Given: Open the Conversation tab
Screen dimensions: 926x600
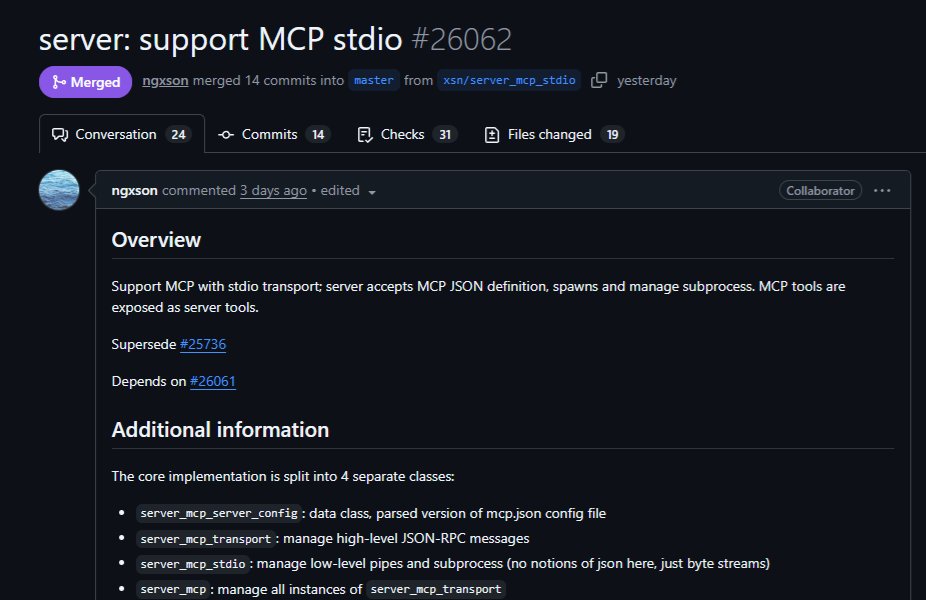Looking at the screenshot, I should pos(122,134).
